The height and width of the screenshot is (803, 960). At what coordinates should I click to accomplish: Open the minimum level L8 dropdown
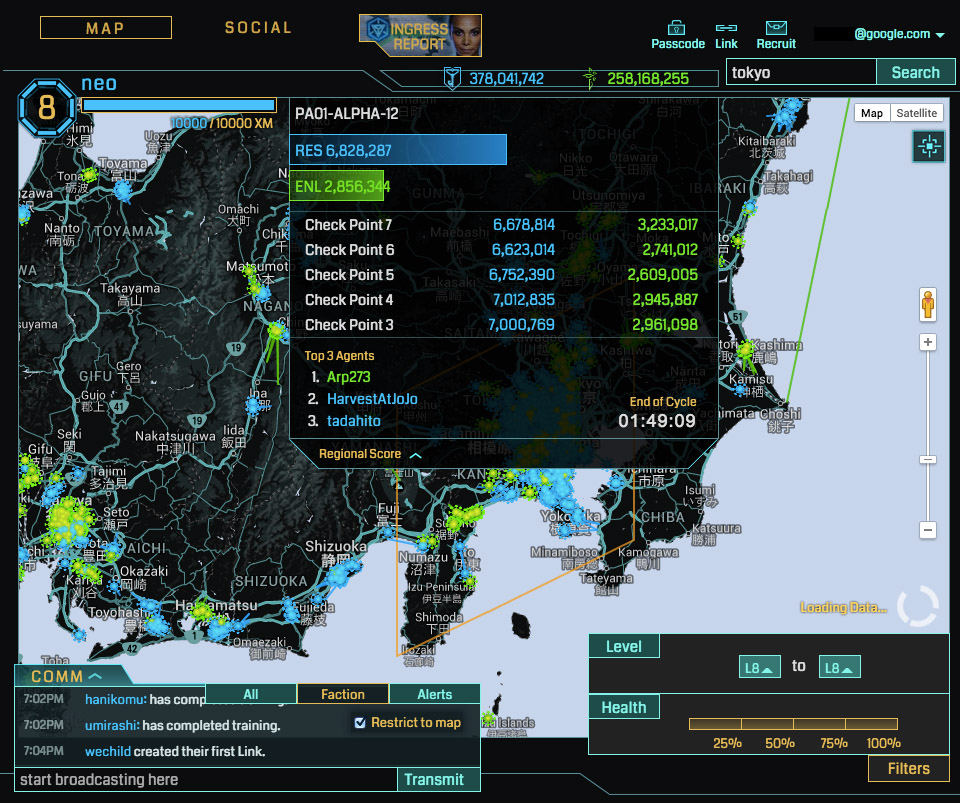point(759,667)
